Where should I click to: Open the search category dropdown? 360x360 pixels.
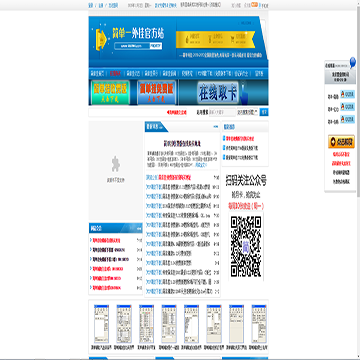tap(247, 112)
